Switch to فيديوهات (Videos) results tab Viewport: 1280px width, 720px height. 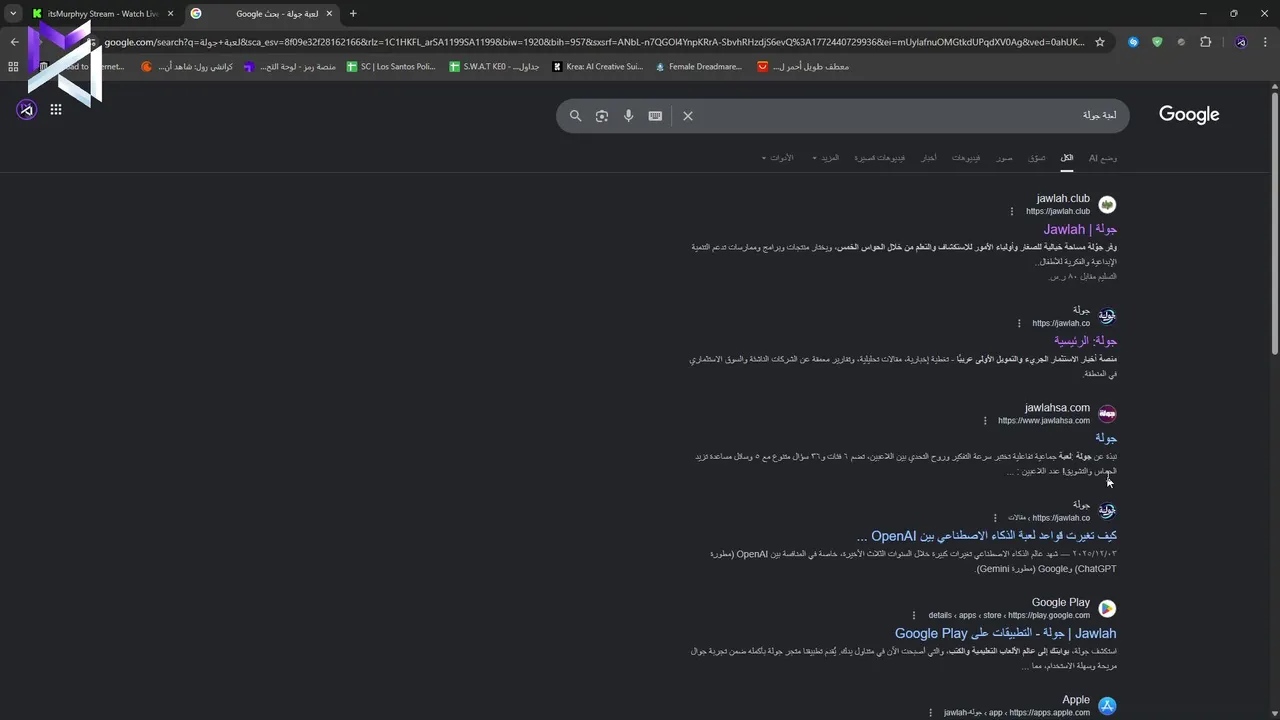(x=966, y=158)
